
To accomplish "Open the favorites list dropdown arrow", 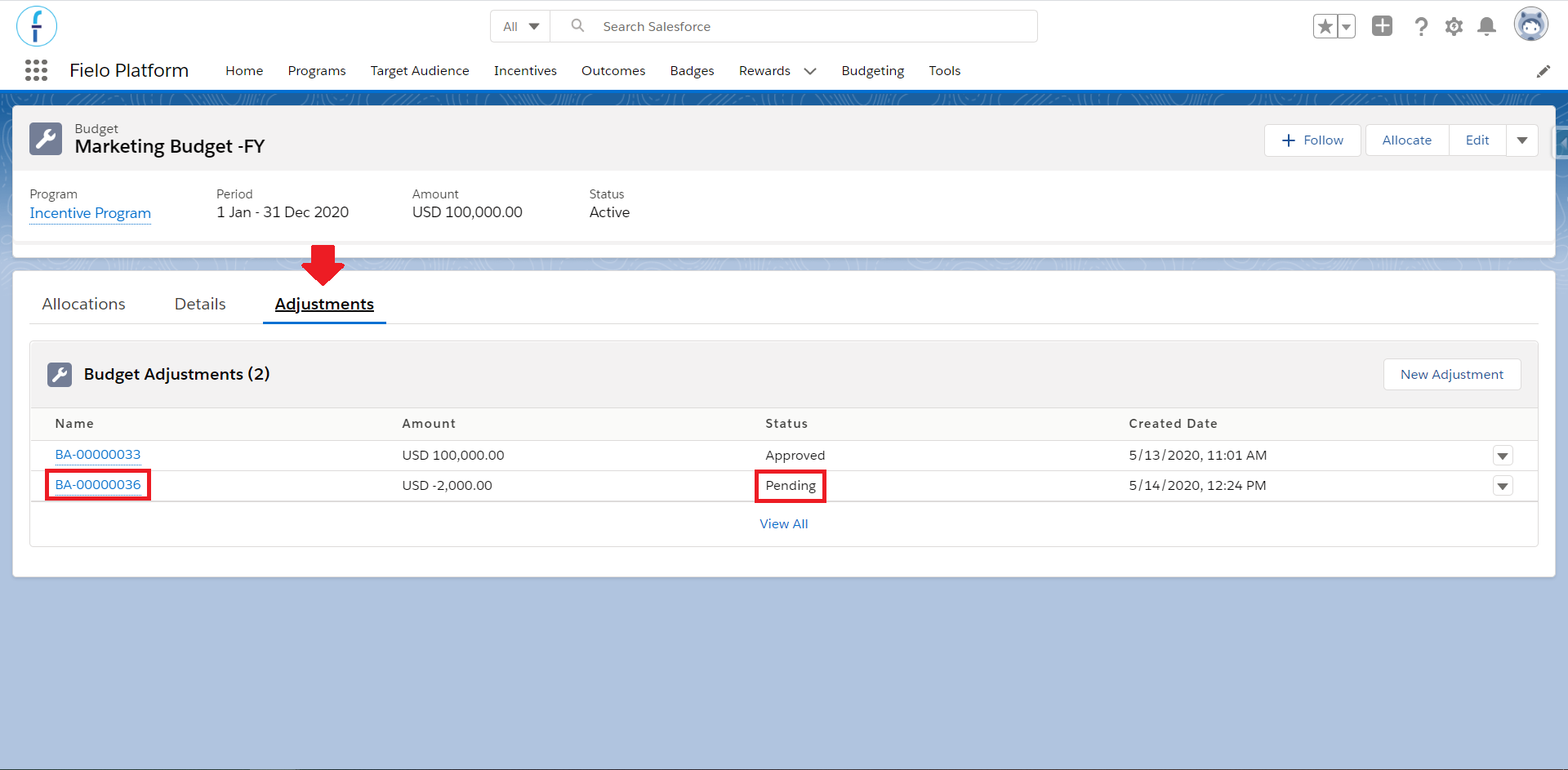I will pyautogui.click(x=1347, y=26).
